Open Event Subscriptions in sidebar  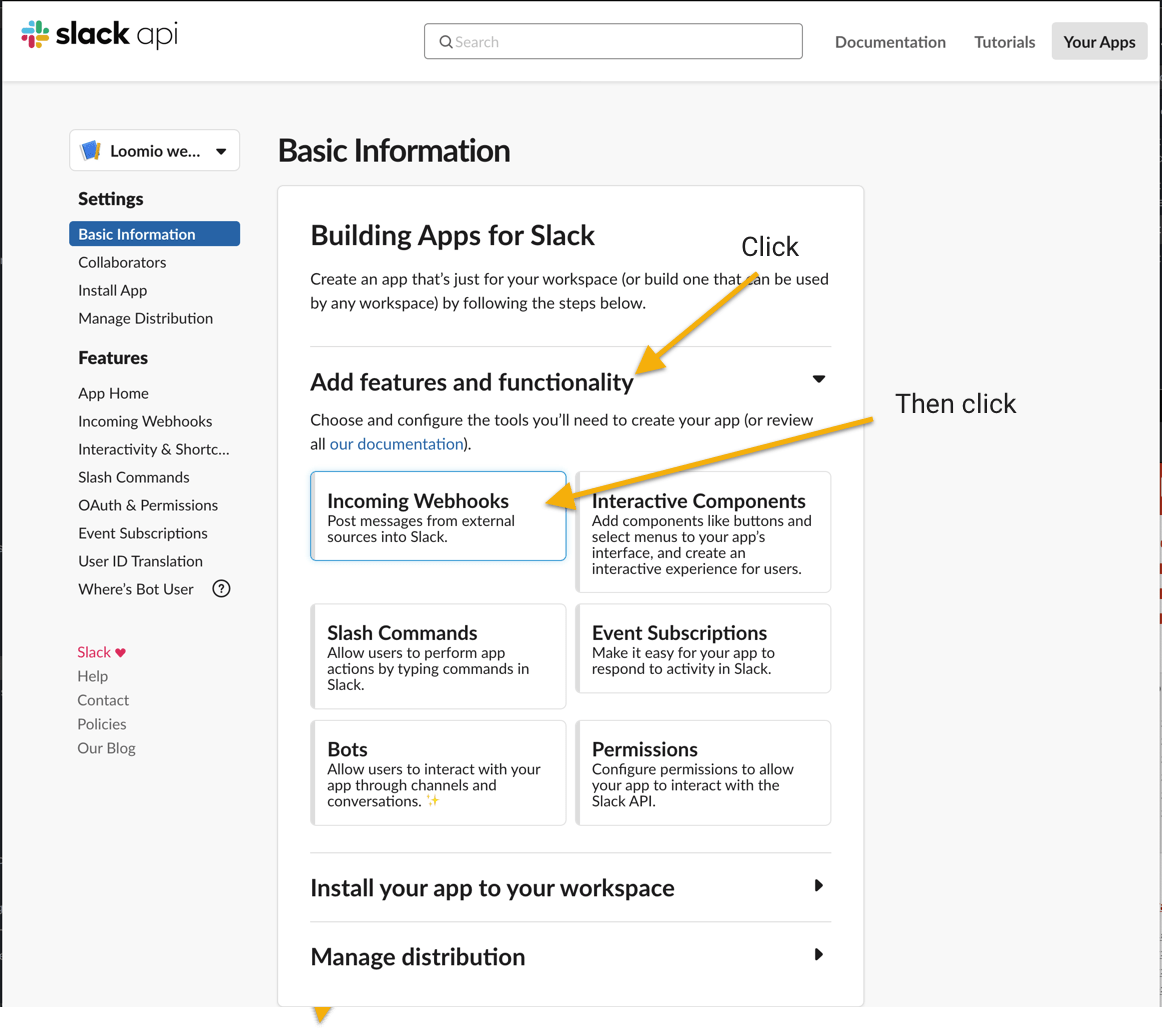(143, 533)
